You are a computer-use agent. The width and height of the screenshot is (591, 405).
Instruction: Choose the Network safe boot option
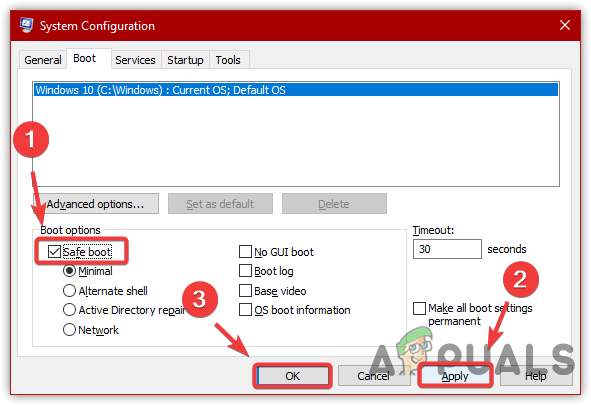coord(69,330)
